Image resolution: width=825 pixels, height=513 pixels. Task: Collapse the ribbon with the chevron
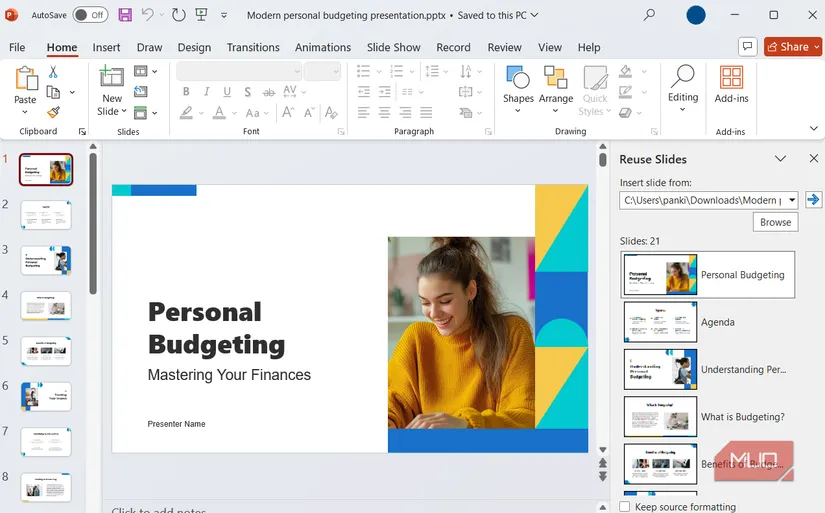point(813,128)
